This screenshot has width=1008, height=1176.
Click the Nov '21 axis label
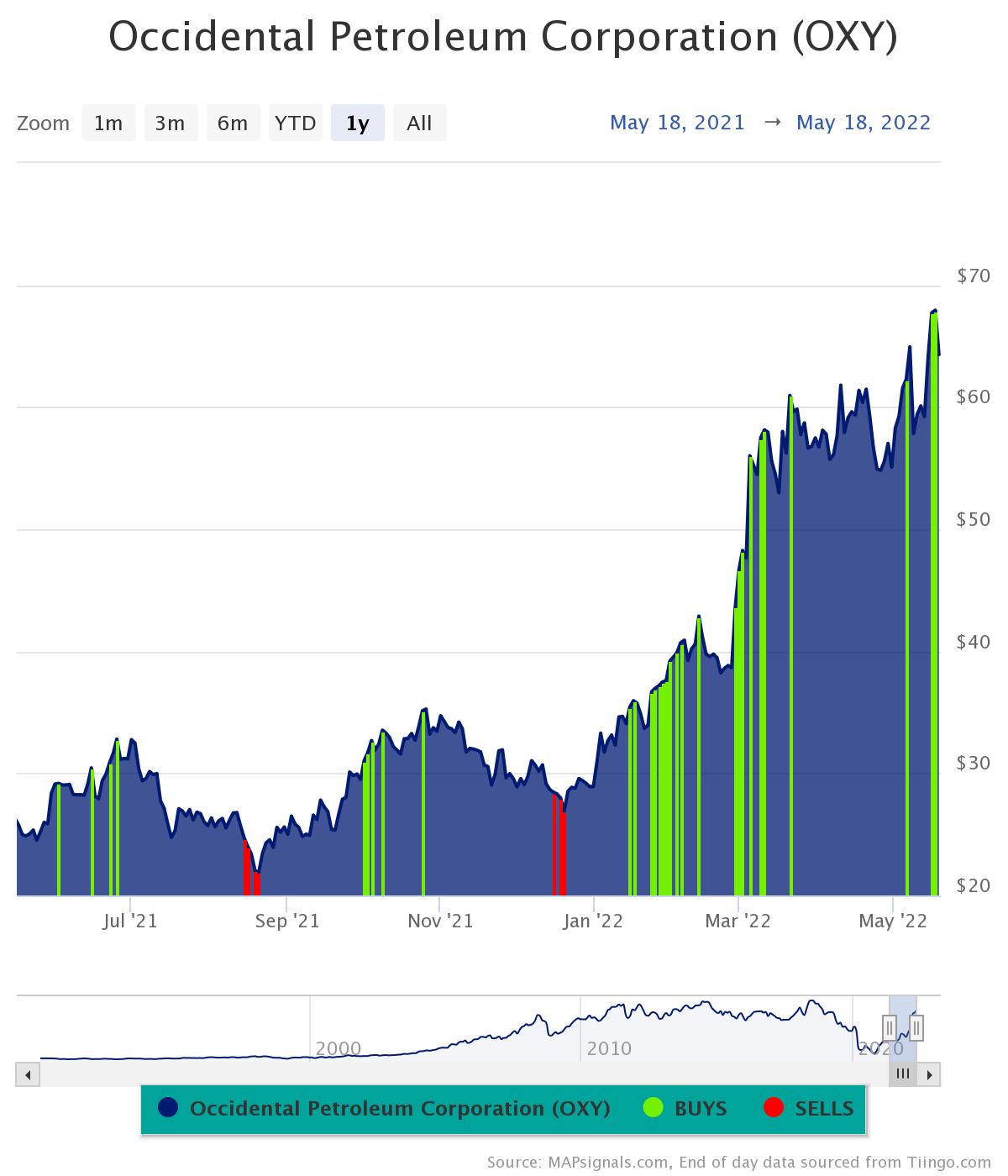(x=440, y=921)
